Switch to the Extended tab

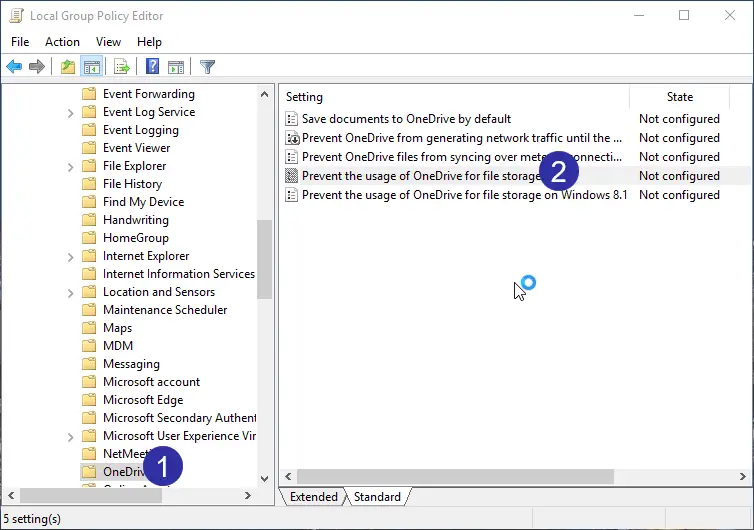314,497
